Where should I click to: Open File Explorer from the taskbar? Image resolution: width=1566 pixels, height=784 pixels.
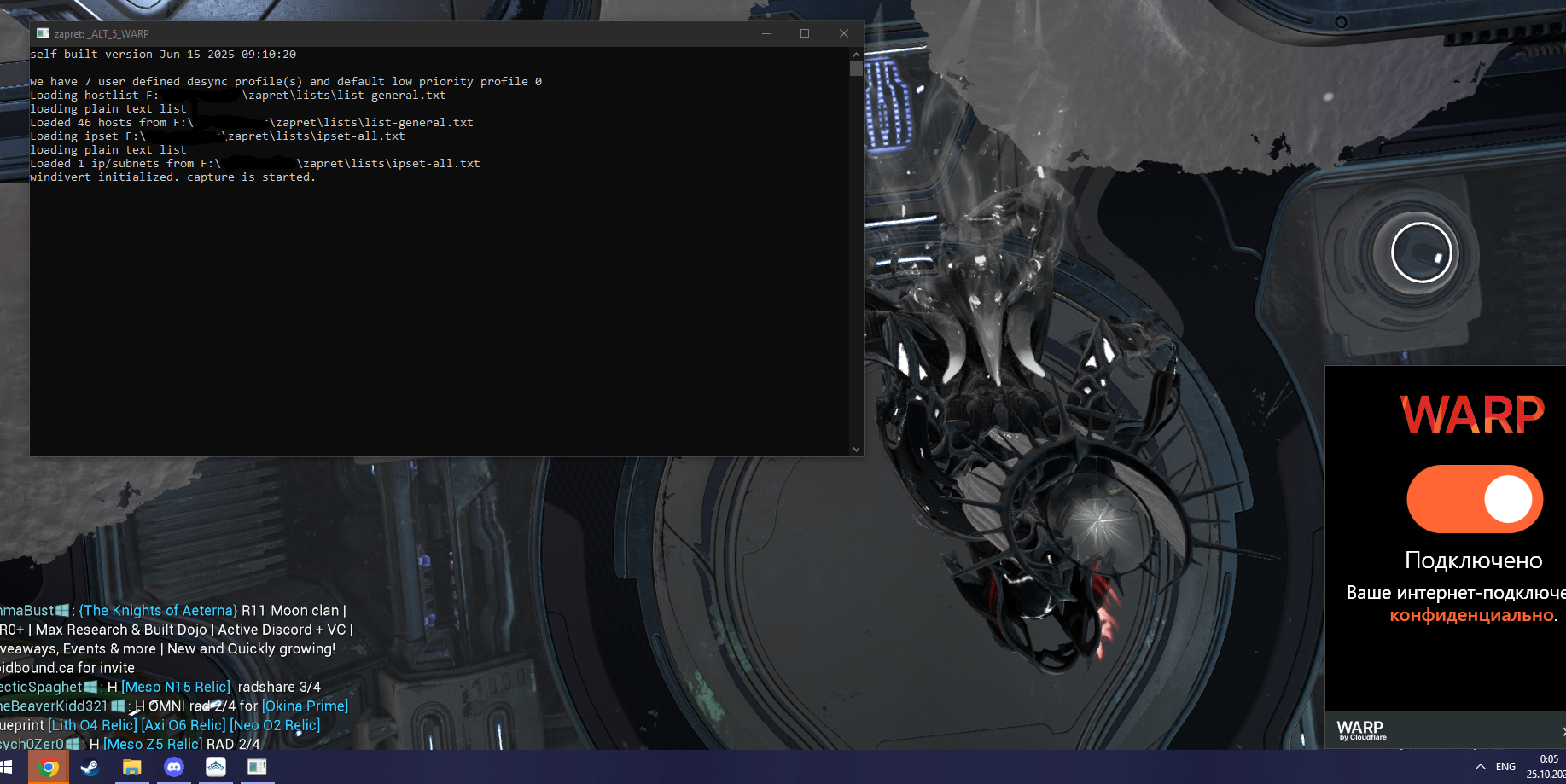131,767
